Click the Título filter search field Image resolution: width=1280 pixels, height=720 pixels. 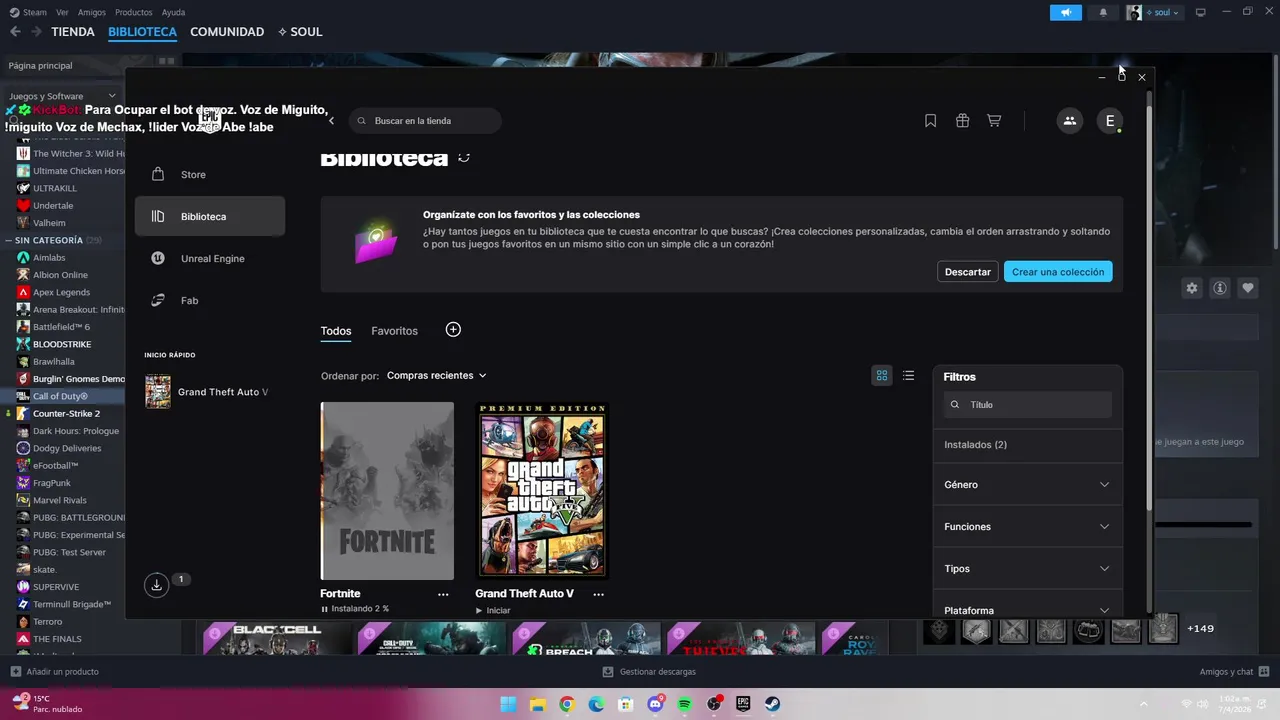coord(1028,405)
